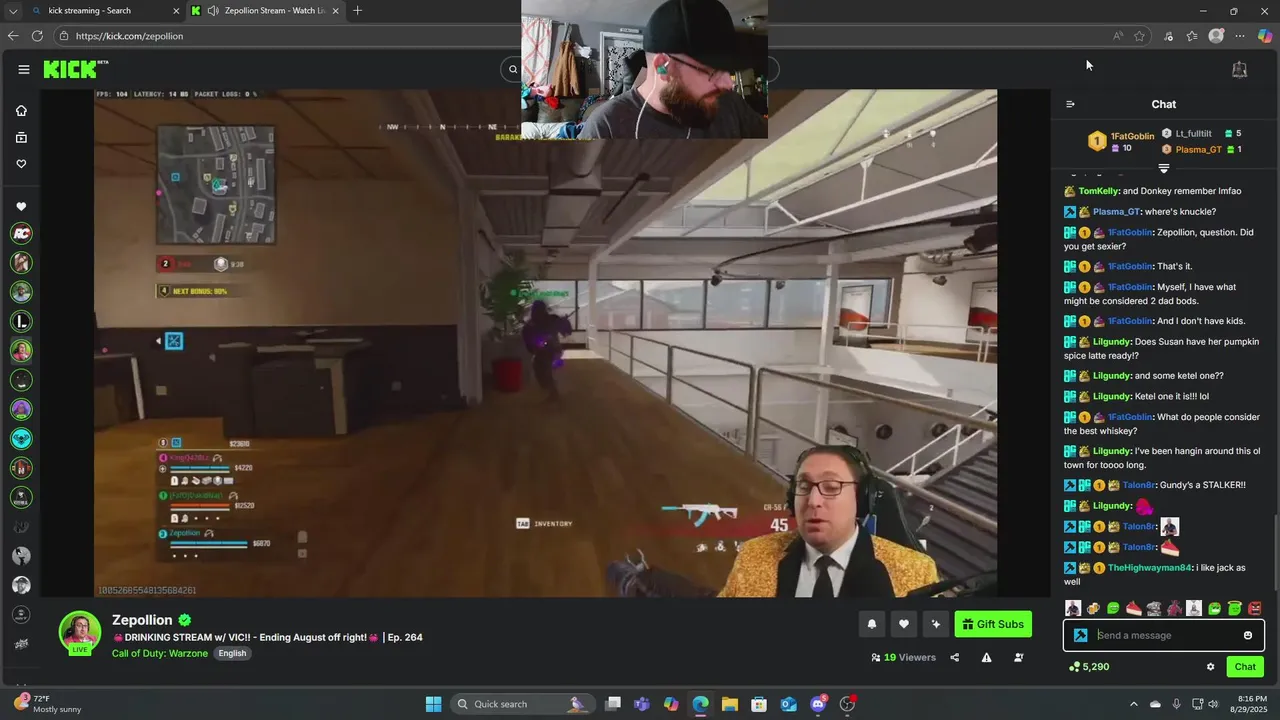Insert the cake slice emote
This screenshot has width=1280, height=720.
pos(1133,608)
